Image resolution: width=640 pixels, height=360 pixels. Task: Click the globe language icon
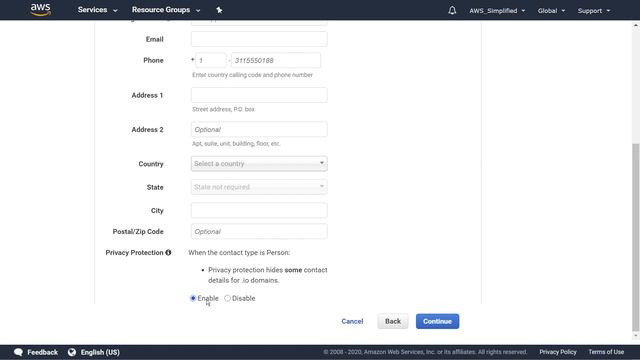[x=72, y=352]
